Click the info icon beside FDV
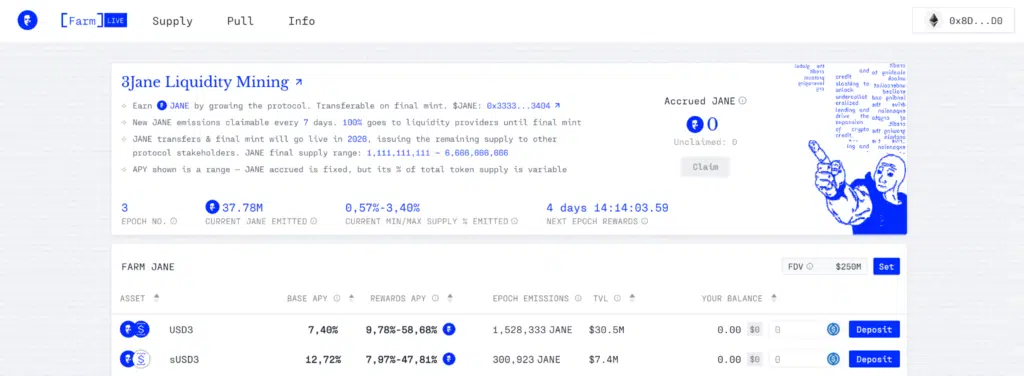The height and width of the screenshot is (376, 1024). pyautogui.click(x=810, y=266)
